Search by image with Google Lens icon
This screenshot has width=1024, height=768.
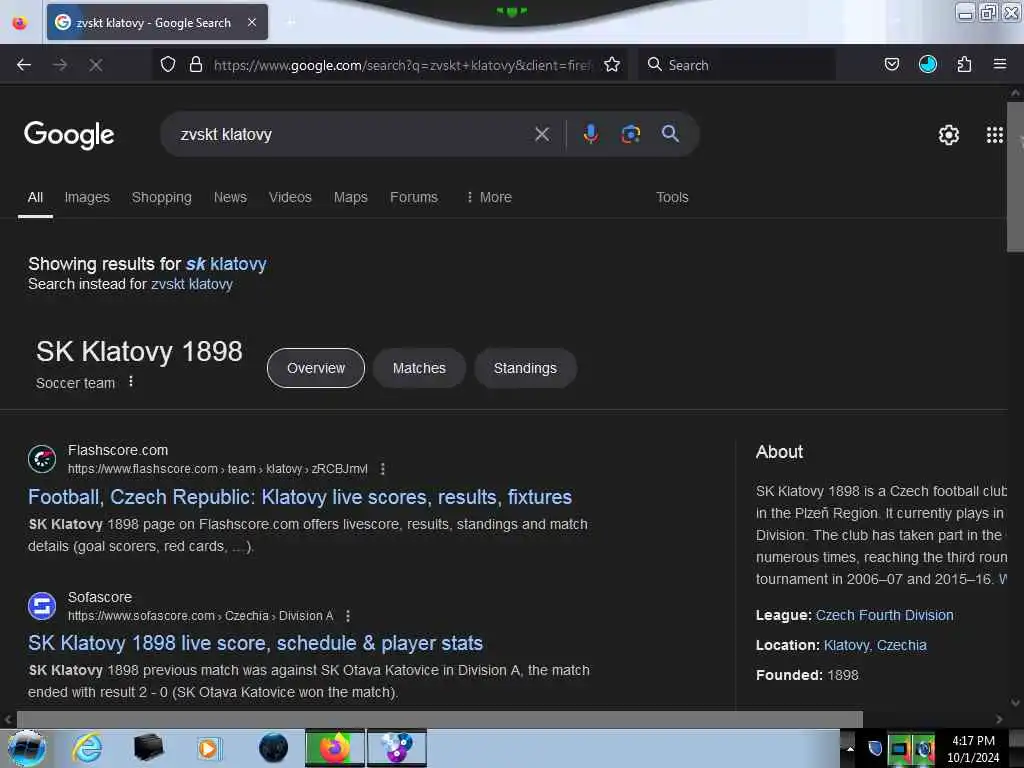[630, 134]
